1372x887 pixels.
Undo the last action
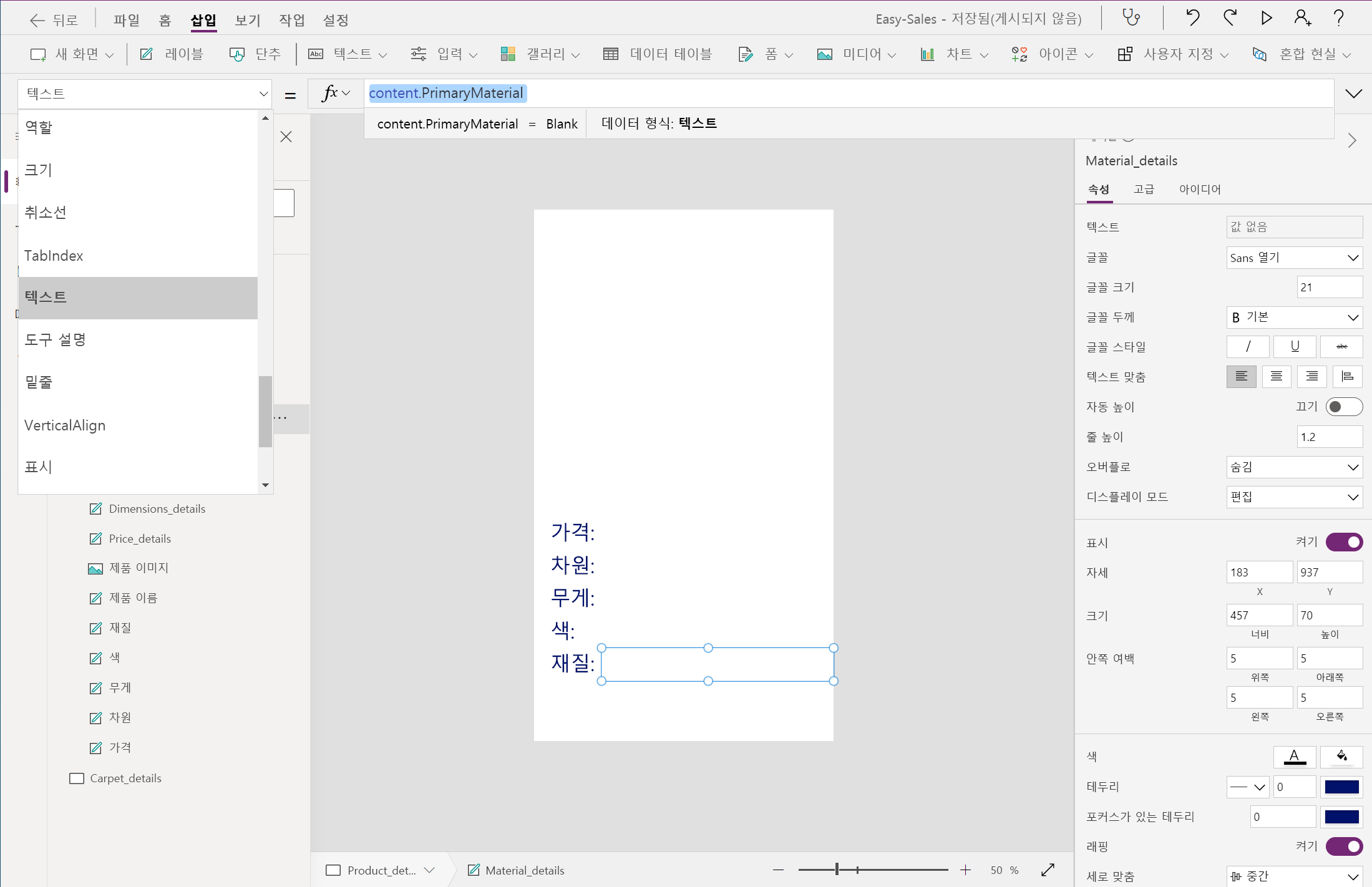click(x=1192, y=18)
